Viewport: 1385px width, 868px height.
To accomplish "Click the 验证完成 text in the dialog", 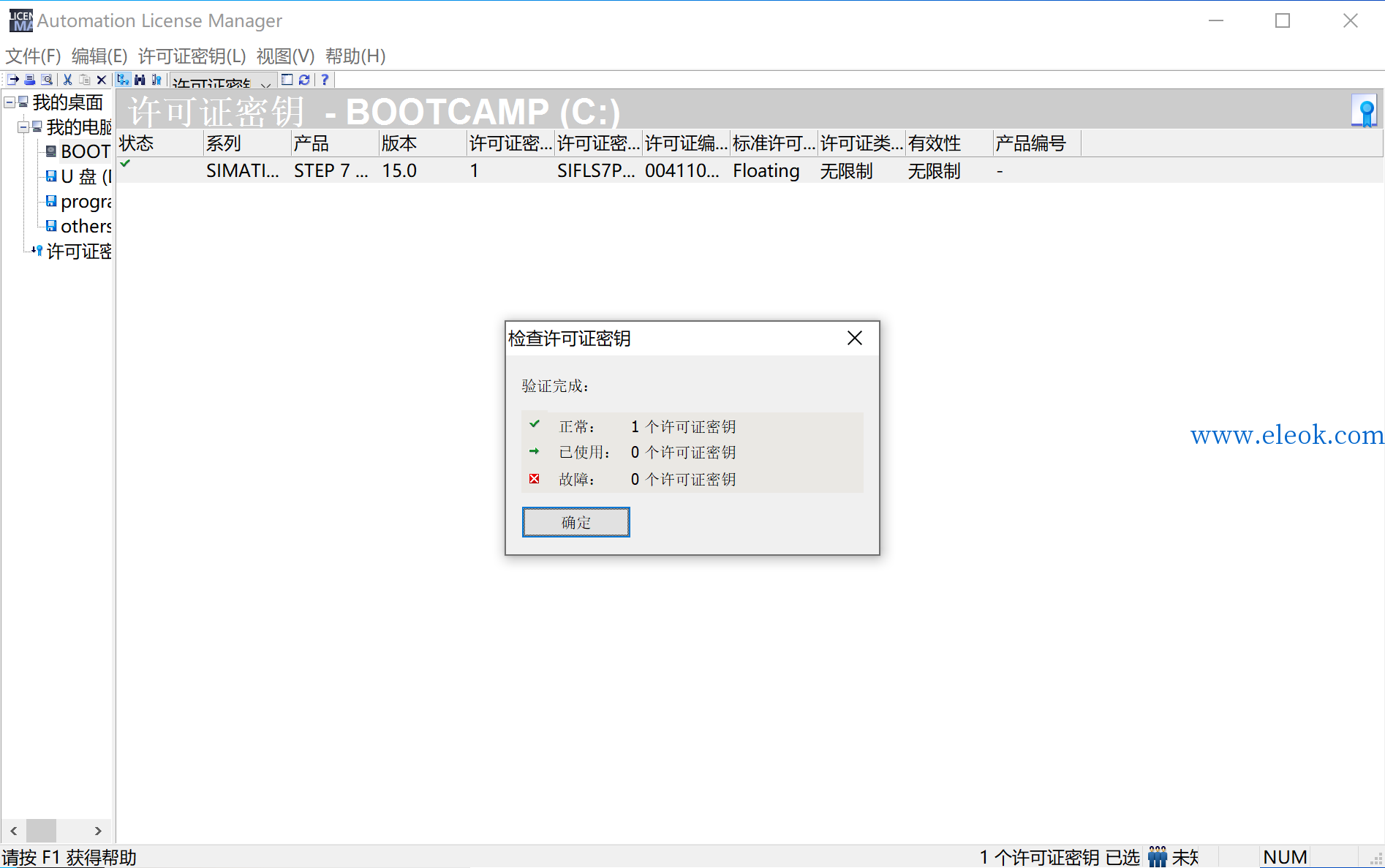I will pyautogui.click(x=556, y=386).
